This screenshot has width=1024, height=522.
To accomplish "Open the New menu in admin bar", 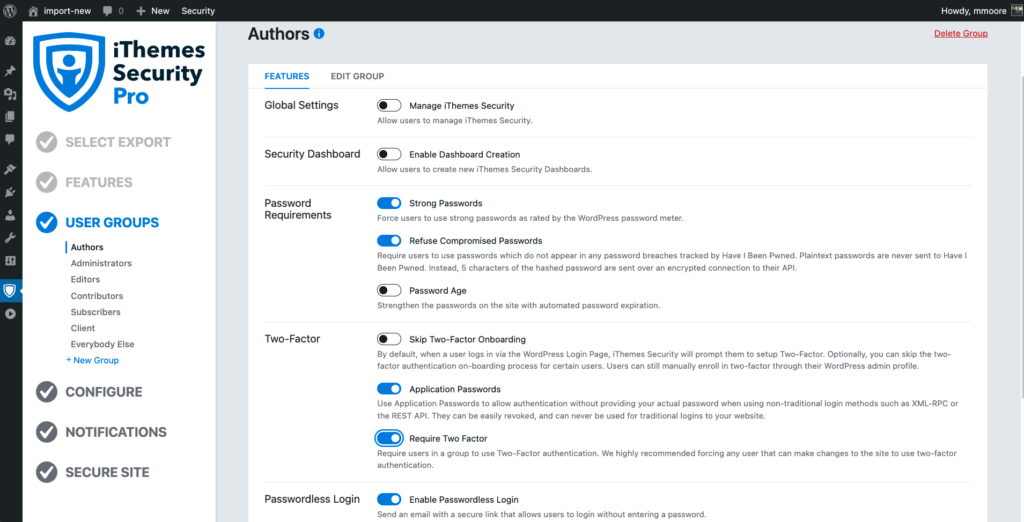I will tap(152, 11).
